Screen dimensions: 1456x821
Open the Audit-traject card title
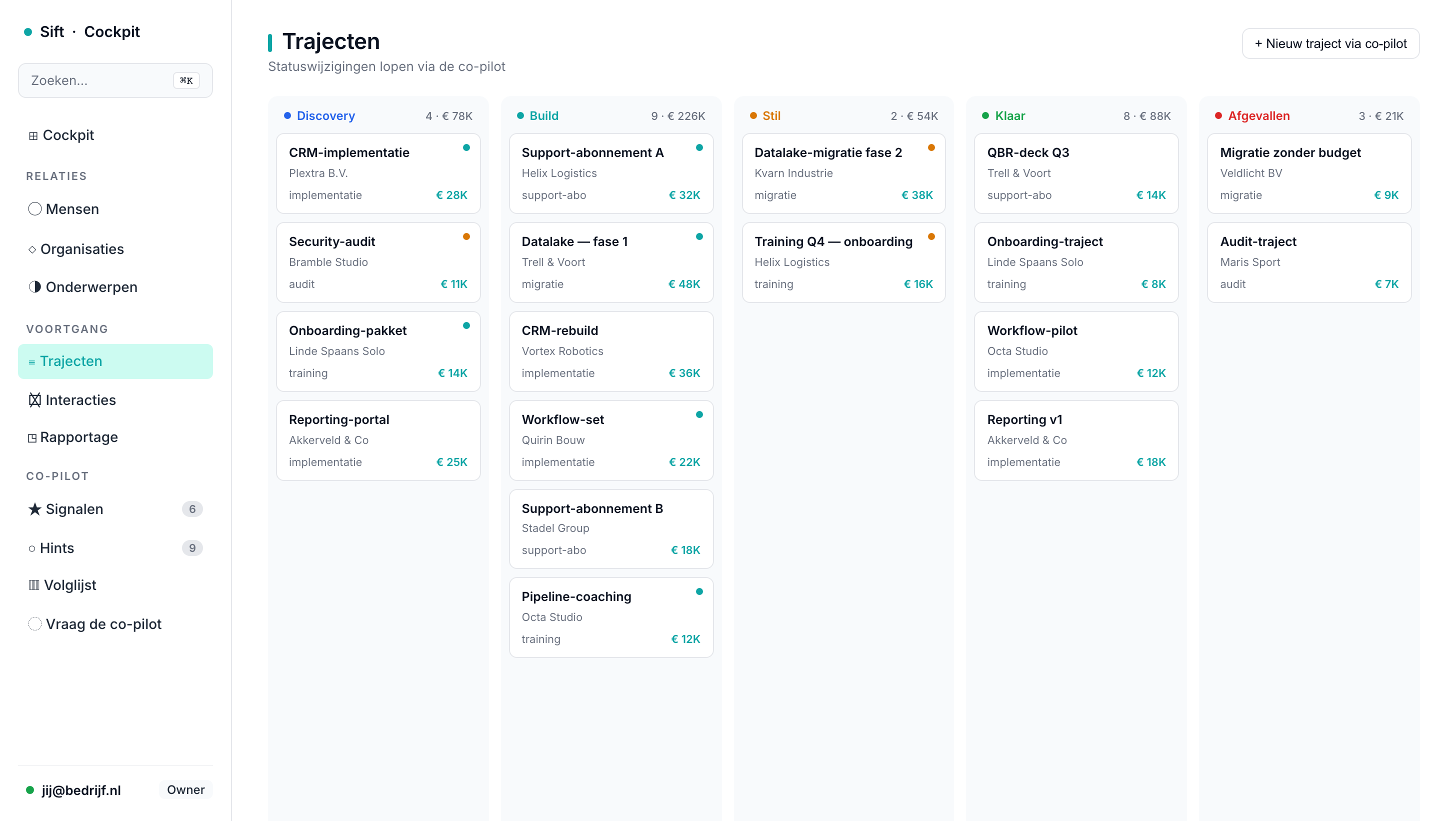1258,242
